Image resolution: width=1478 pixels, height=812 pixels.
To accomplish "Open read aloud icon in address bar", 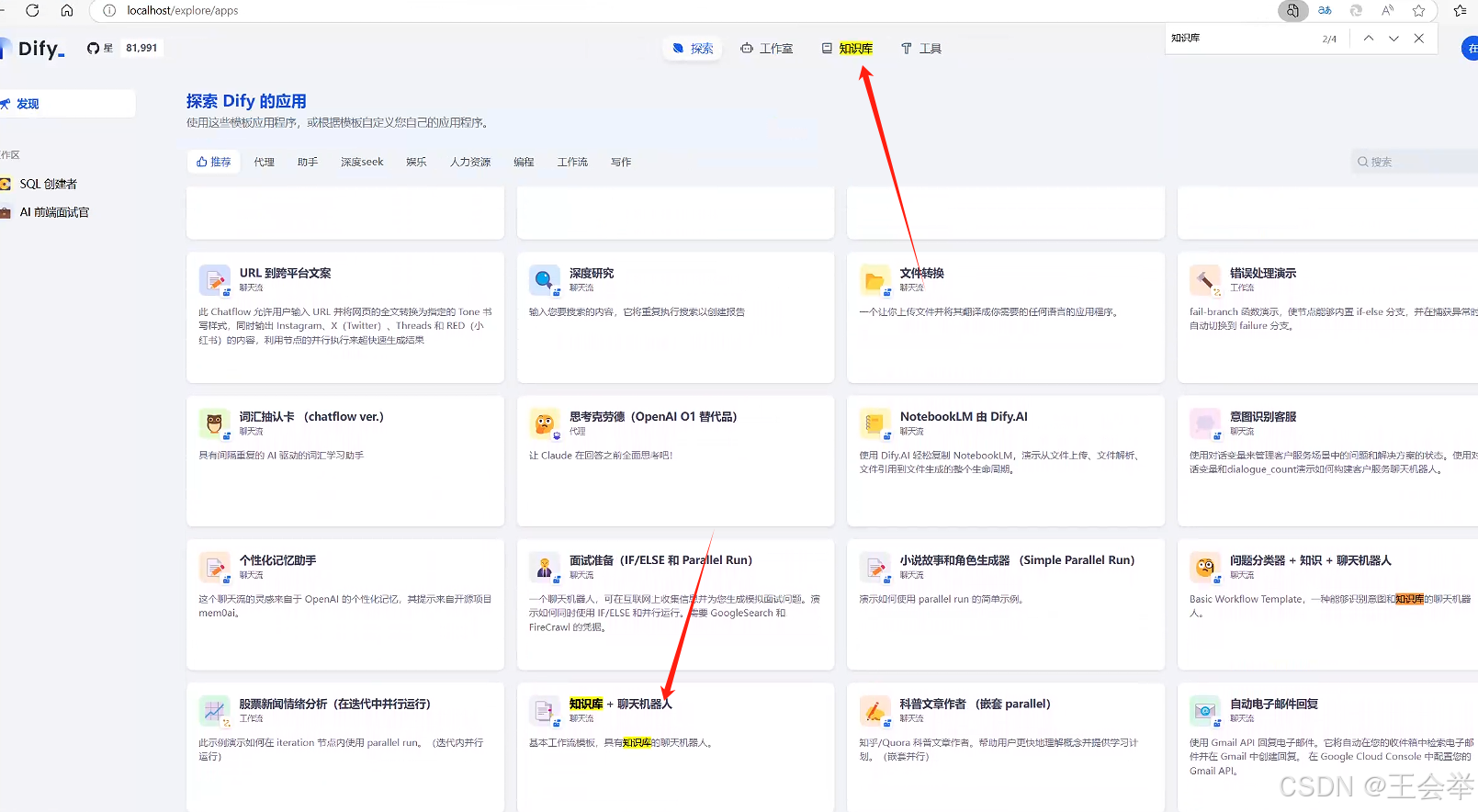I will pos(1387,10).
